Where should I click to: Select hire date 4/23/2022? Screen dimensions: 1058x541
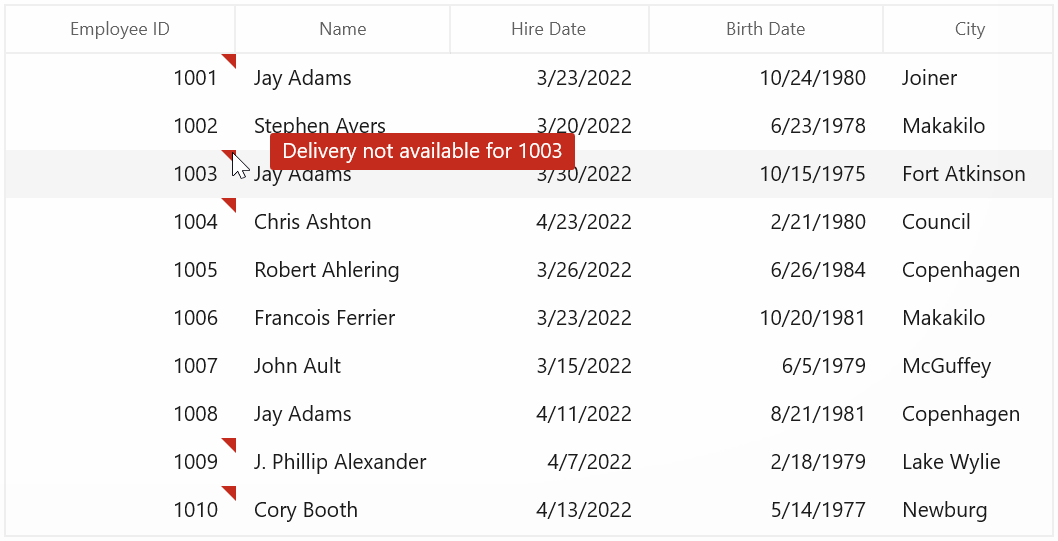pos(584,222)
